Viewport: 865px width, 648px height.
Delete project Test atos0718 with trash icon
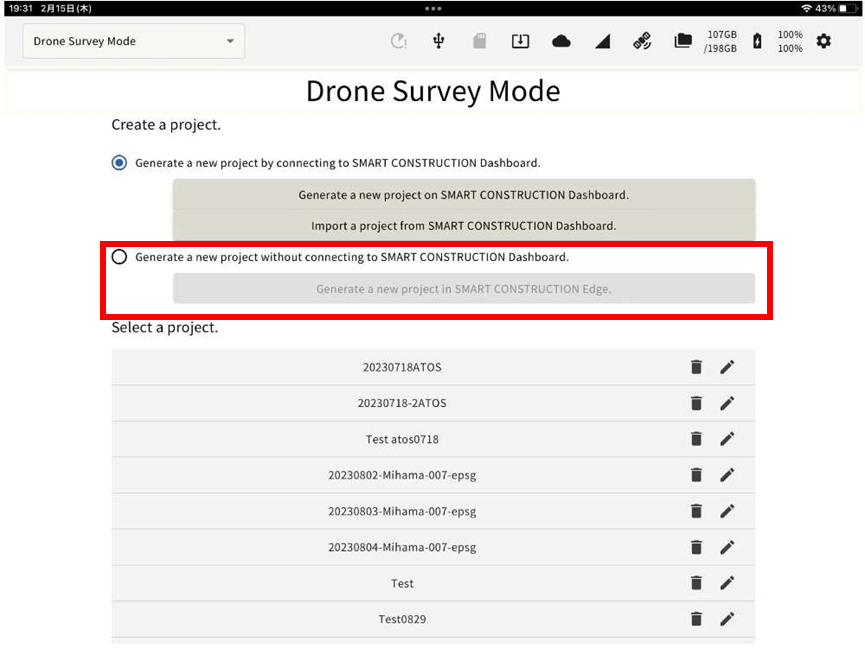click(x=696, y=438)
